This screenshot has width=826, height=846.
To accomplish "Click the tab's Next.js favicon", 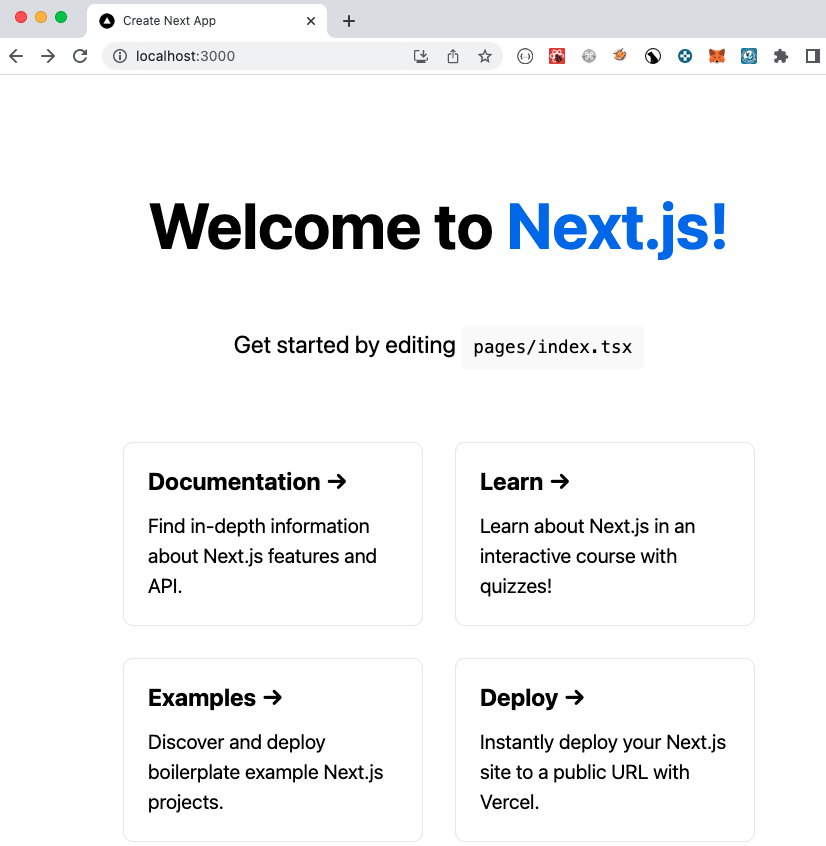I will click(107, 21).
